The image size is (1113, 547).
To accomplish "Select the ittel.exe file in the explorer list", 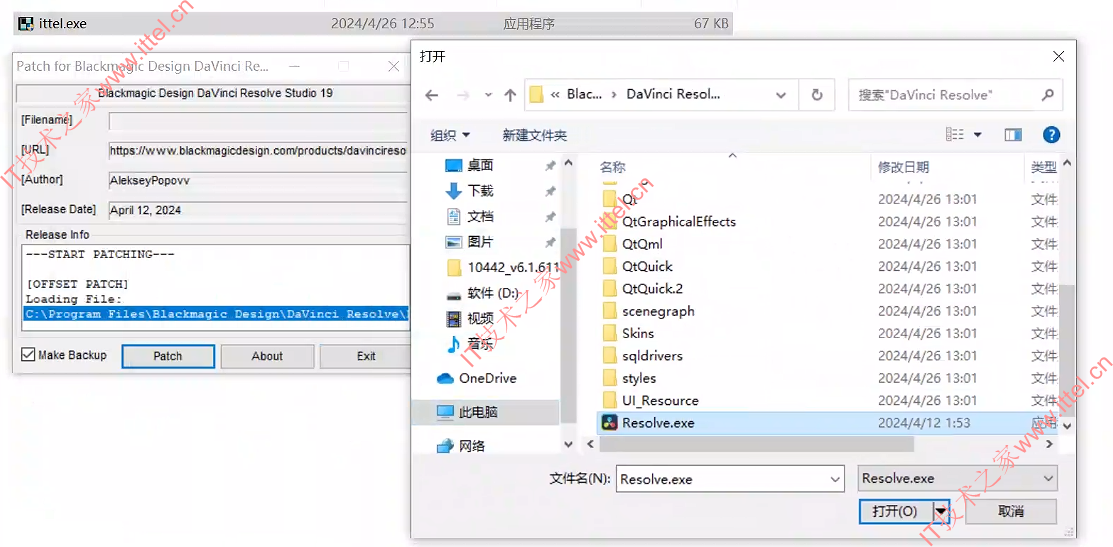I will pos(373,23).
